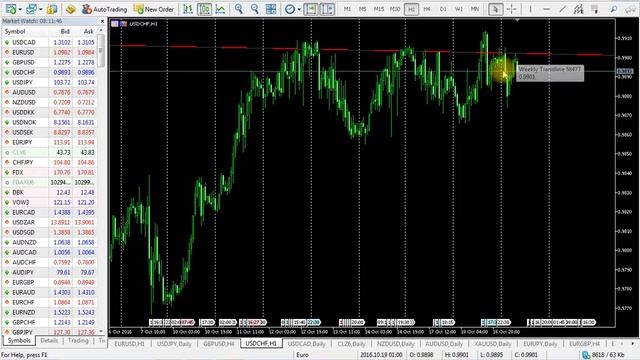The height and width of the screenshot is (360, 640).
Task: Open the chat bubbles icon
Action: 631,9
